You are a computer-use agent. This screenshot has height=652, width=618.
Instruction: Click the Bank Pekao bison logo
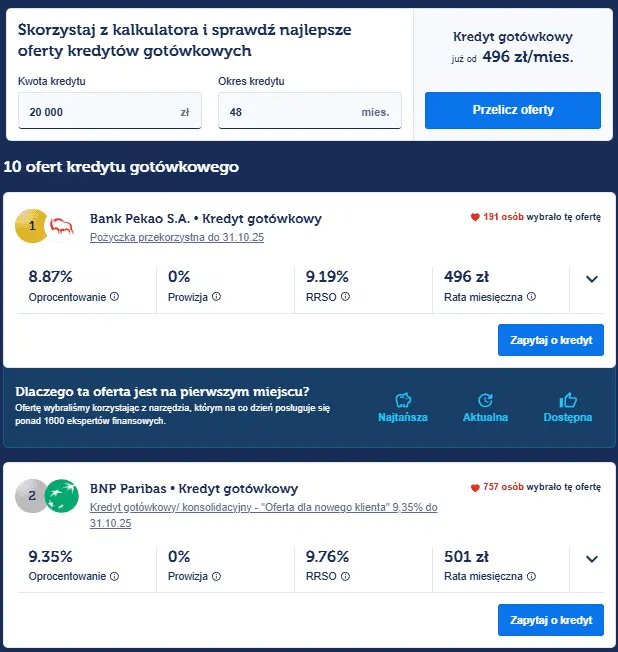61,227
